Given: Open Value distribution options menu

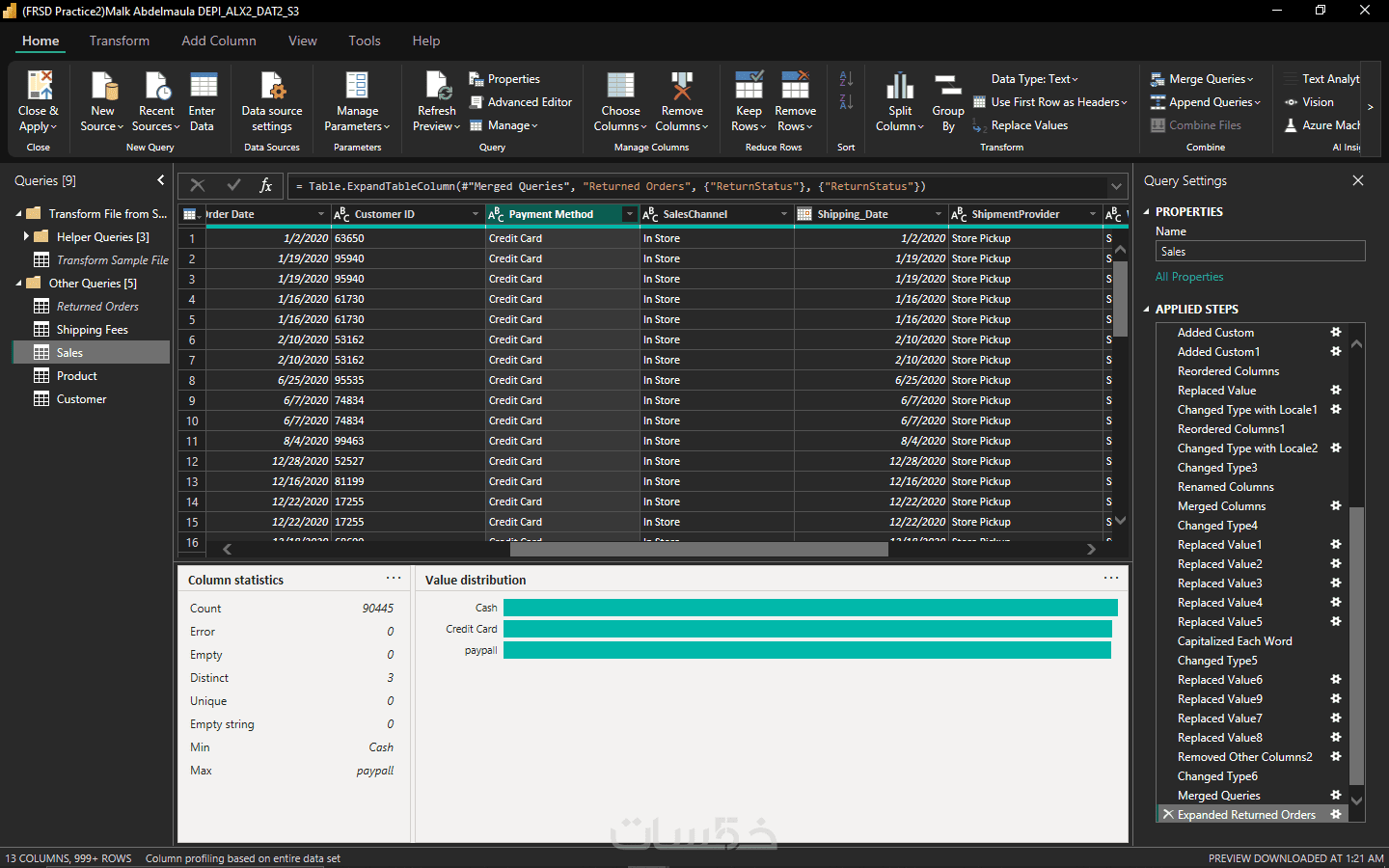Looking at the screenshot, I should (1111, 579).
